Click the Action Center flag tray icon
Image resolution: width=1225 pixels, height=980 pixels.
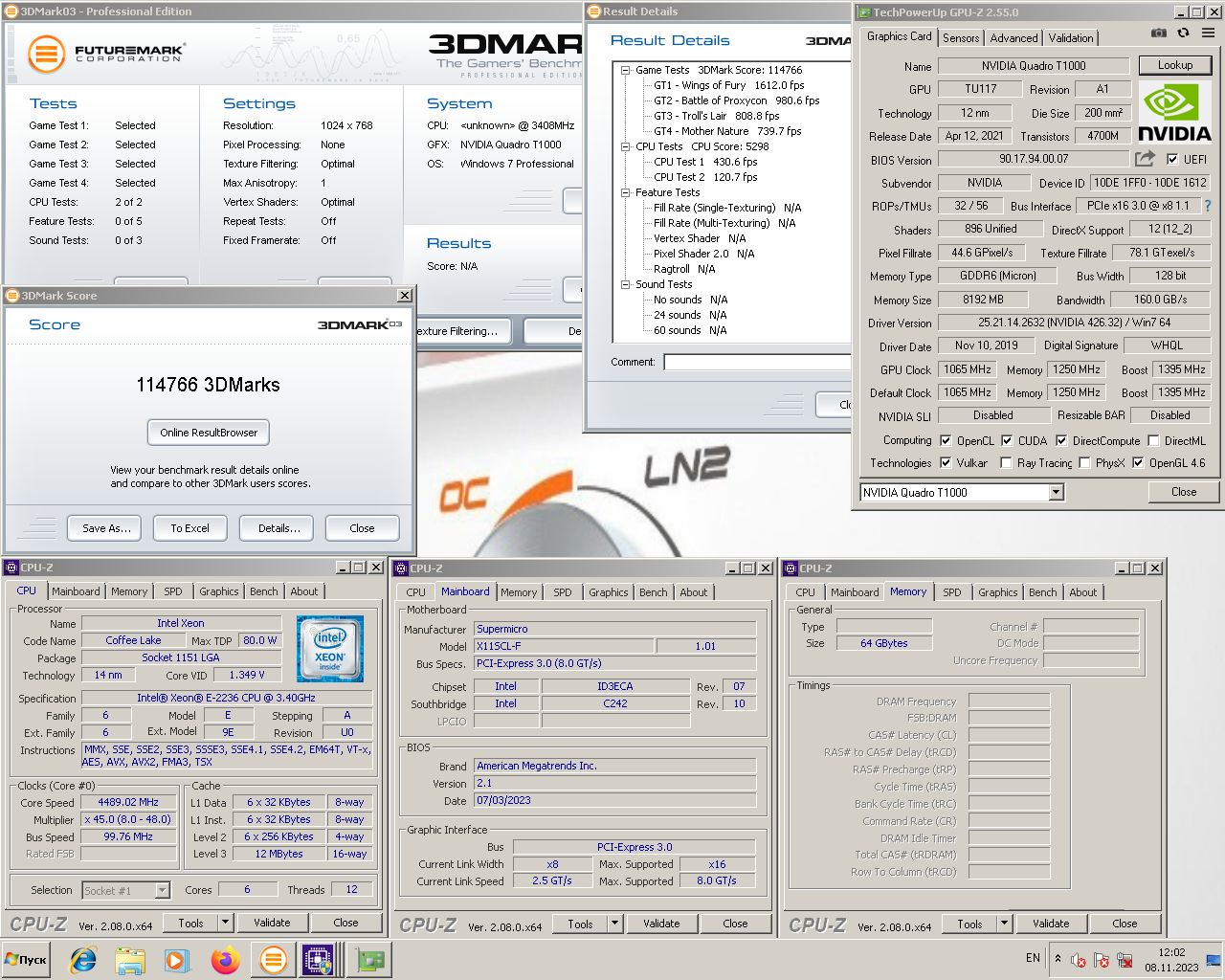(x=1102, y=960)
